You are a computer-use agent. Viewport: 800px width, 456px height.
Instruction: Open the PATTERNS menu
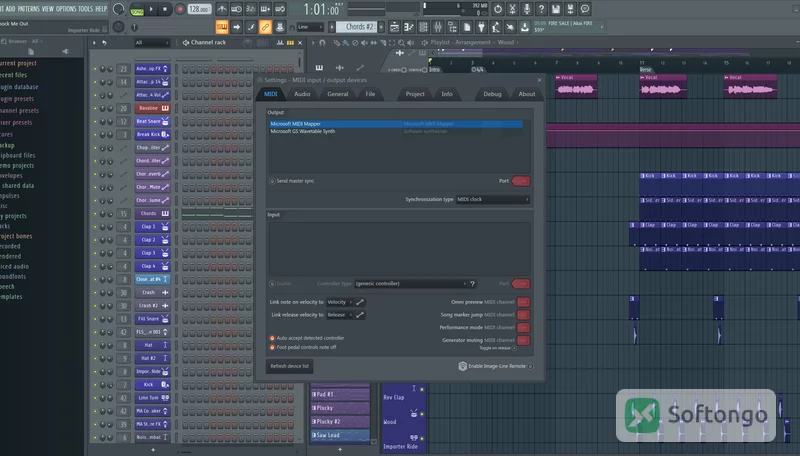point(28,9)
